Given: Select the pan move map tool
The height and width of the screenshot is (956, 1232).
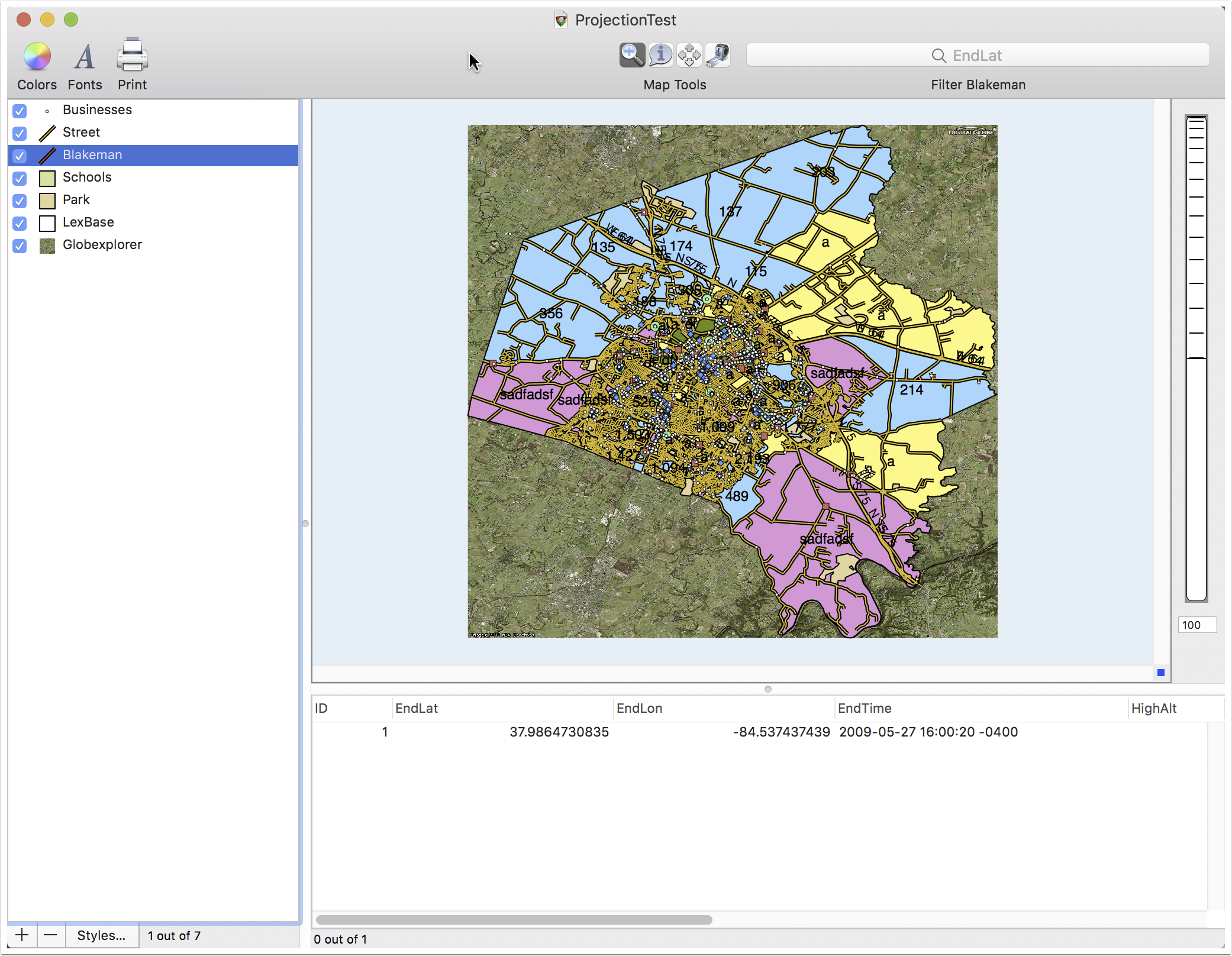Looking at the screenshot, I should tap(689, 56).
